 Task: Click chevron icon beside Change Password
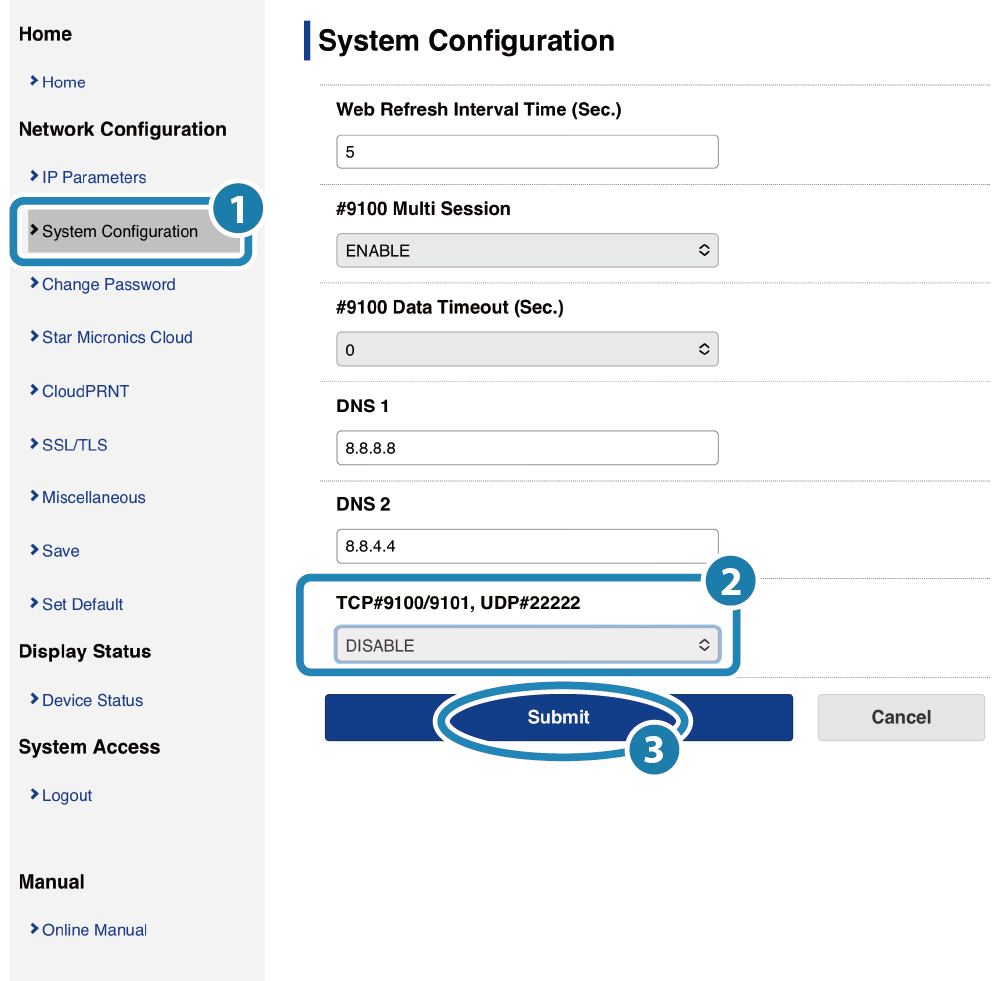click(34, 283)
